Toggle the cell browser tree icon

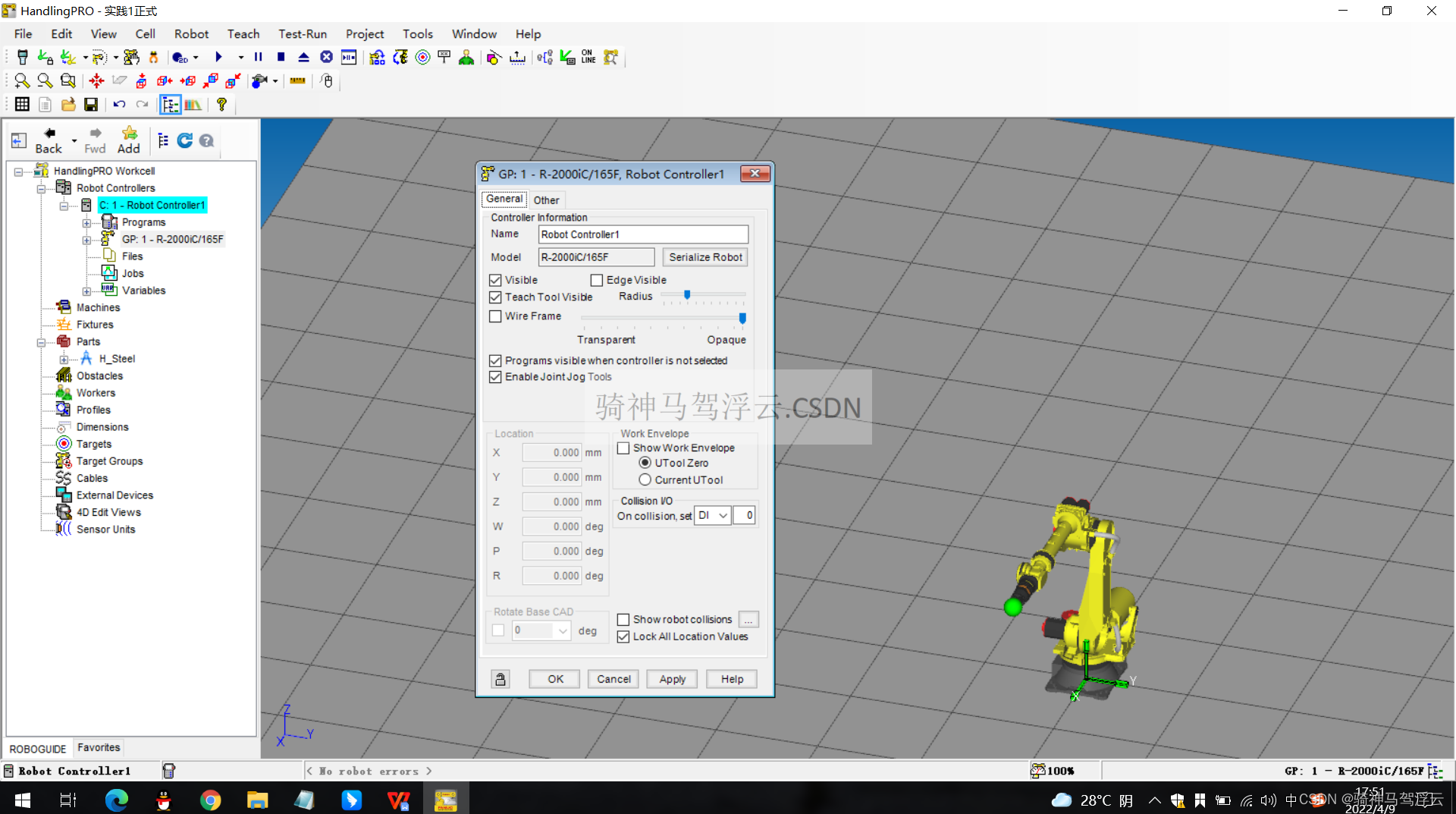(170, 105)
